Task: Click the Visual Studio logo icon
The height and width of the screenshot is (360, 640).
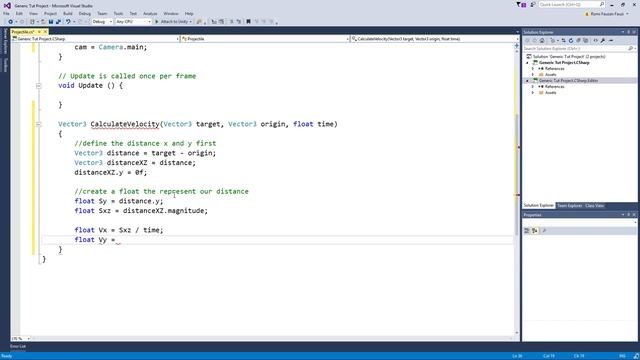Action: 7,5
